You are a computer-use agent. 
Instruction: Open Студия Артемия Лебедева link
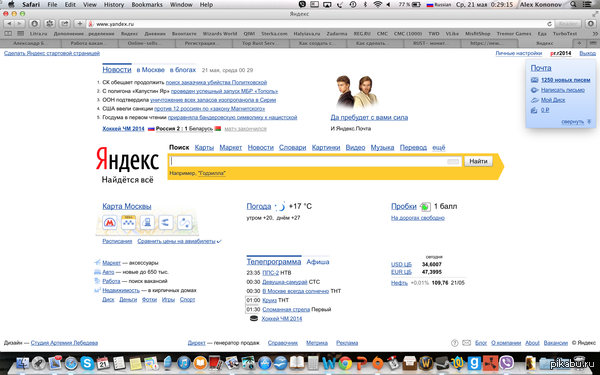click(64, 343)
